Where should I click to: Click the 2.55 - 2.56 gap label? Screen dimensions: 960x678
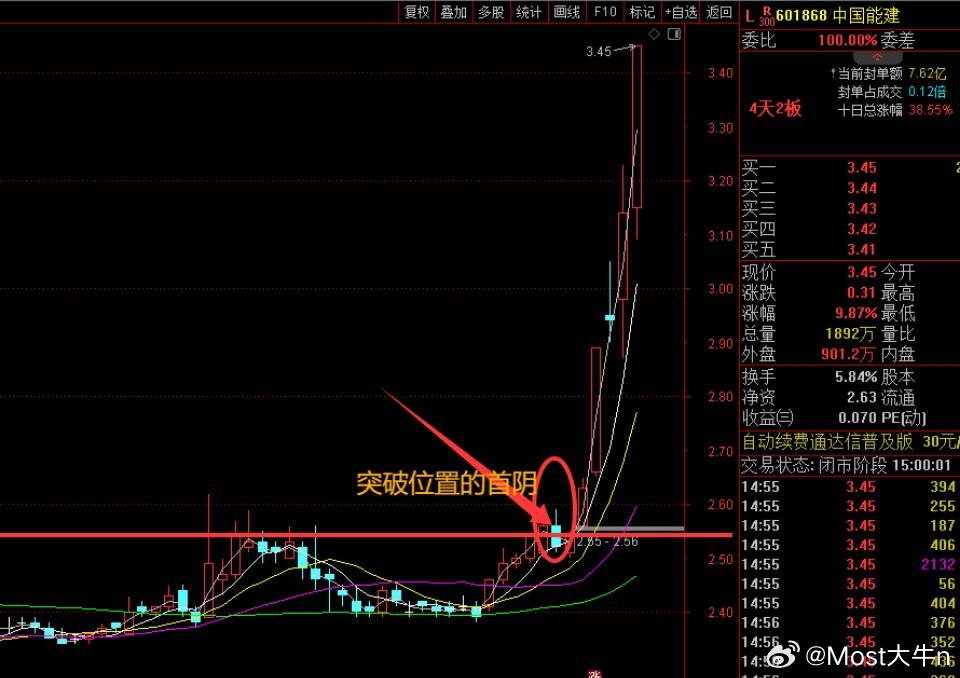point(607,541)
